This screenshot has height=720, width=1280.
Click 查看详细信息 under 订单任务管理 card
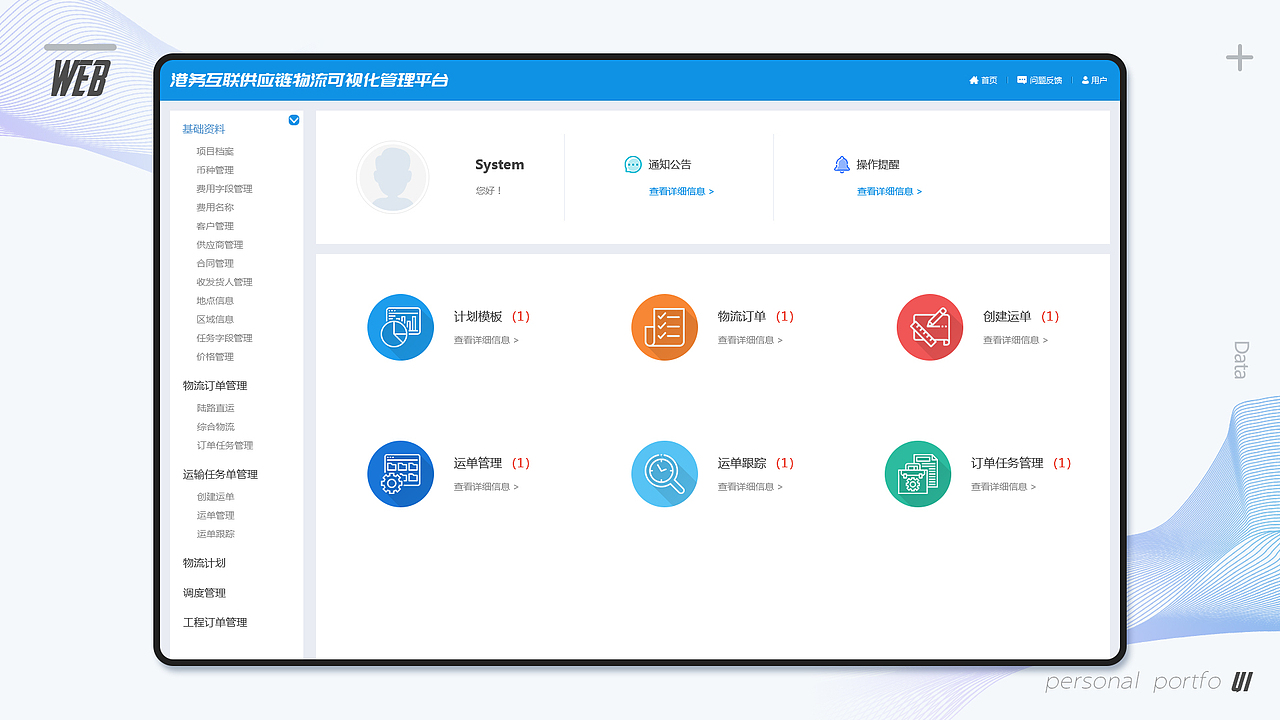1003,487
